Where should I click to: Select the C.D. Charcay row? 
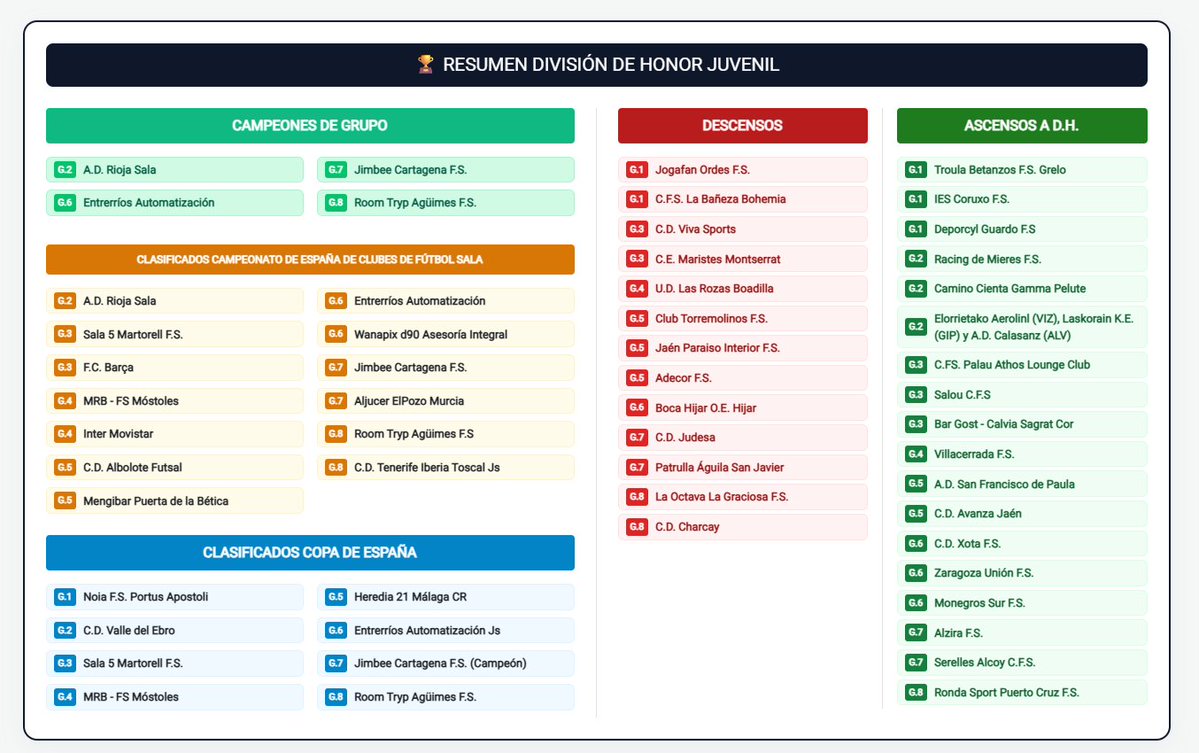coord(742,527)
